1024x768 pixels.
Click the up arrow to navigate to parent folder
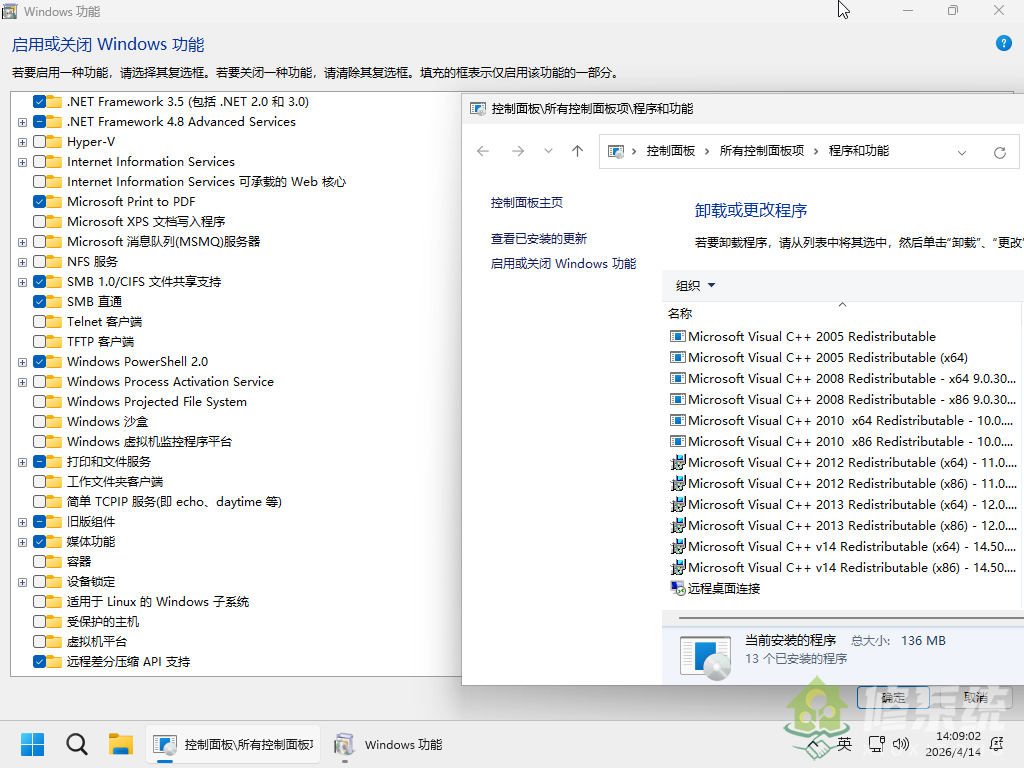point(577,151)
